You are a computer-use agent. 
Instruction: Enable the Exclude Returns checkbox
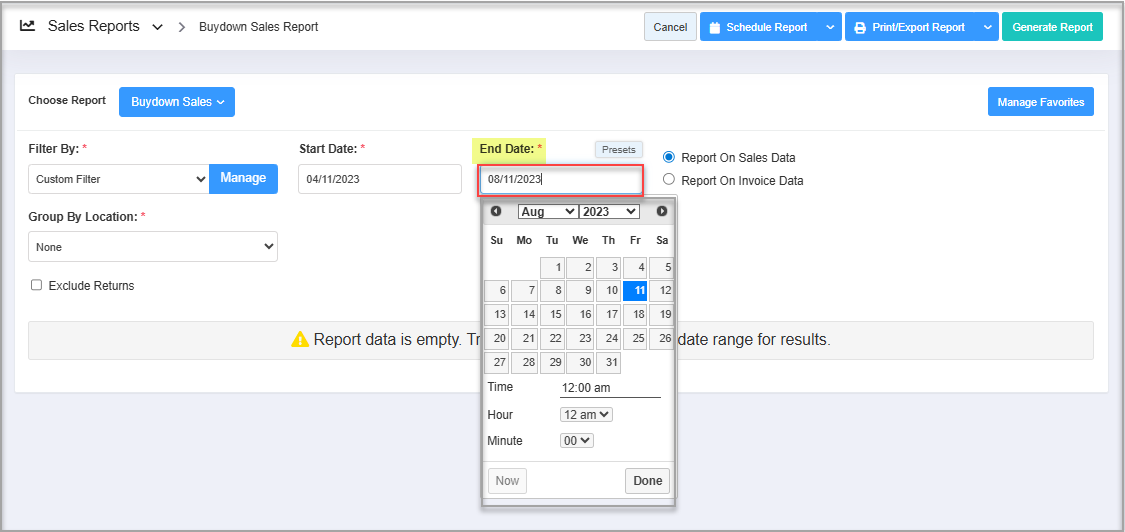37,285
